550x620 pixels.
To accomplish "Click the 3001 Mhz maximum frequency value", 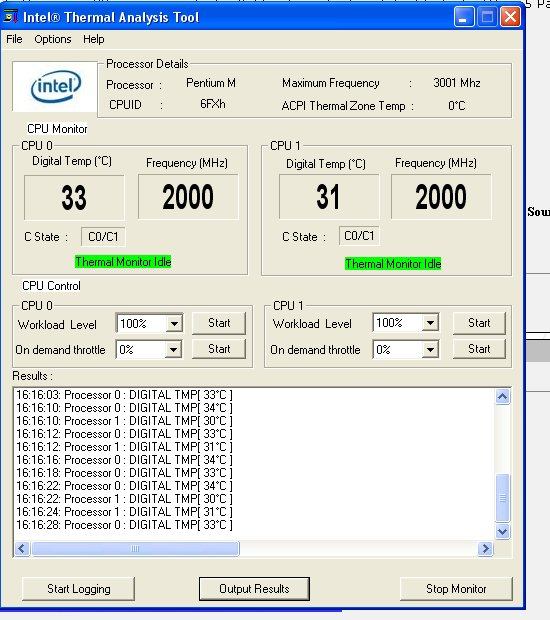I will [x=457, y=83].
